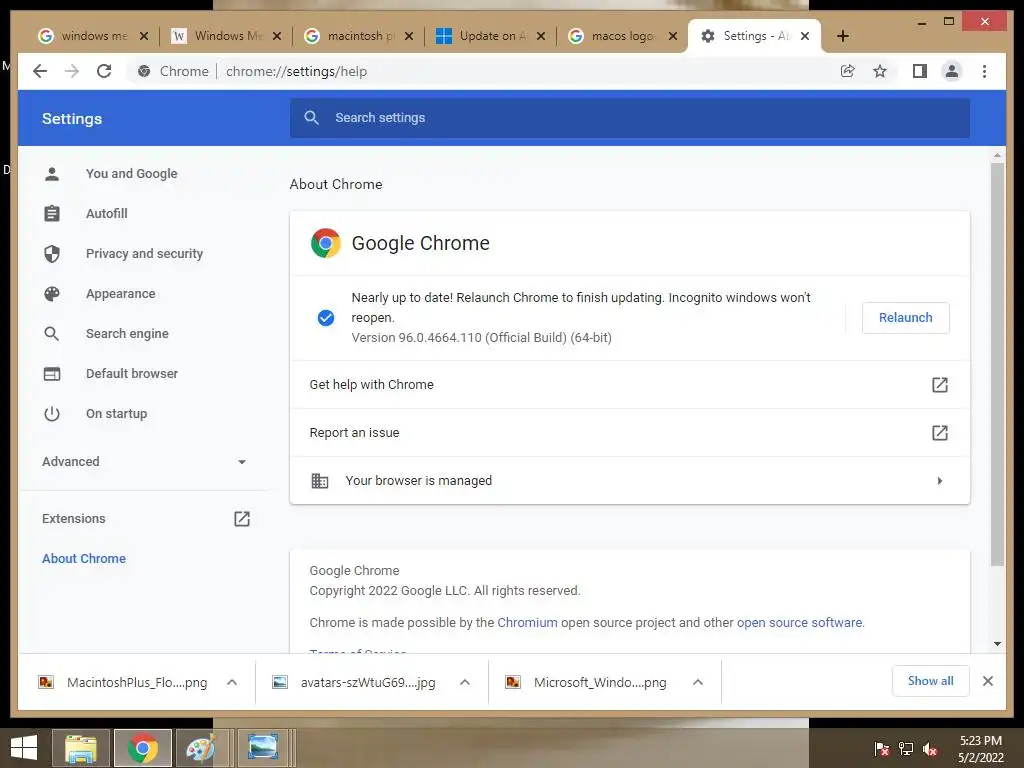Open the profile avatar menu

952,71
